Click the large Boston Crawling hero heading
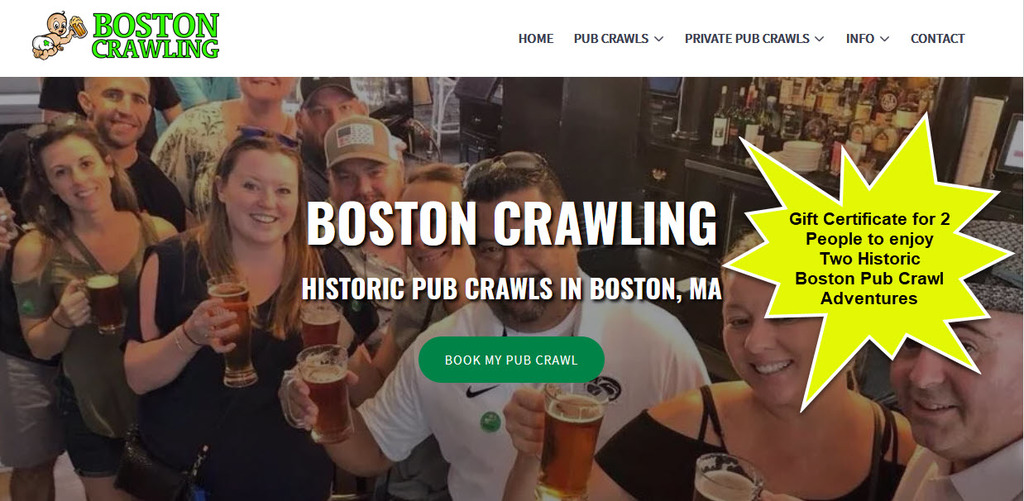The image size is (1024, 501). [x=511, y=223]
